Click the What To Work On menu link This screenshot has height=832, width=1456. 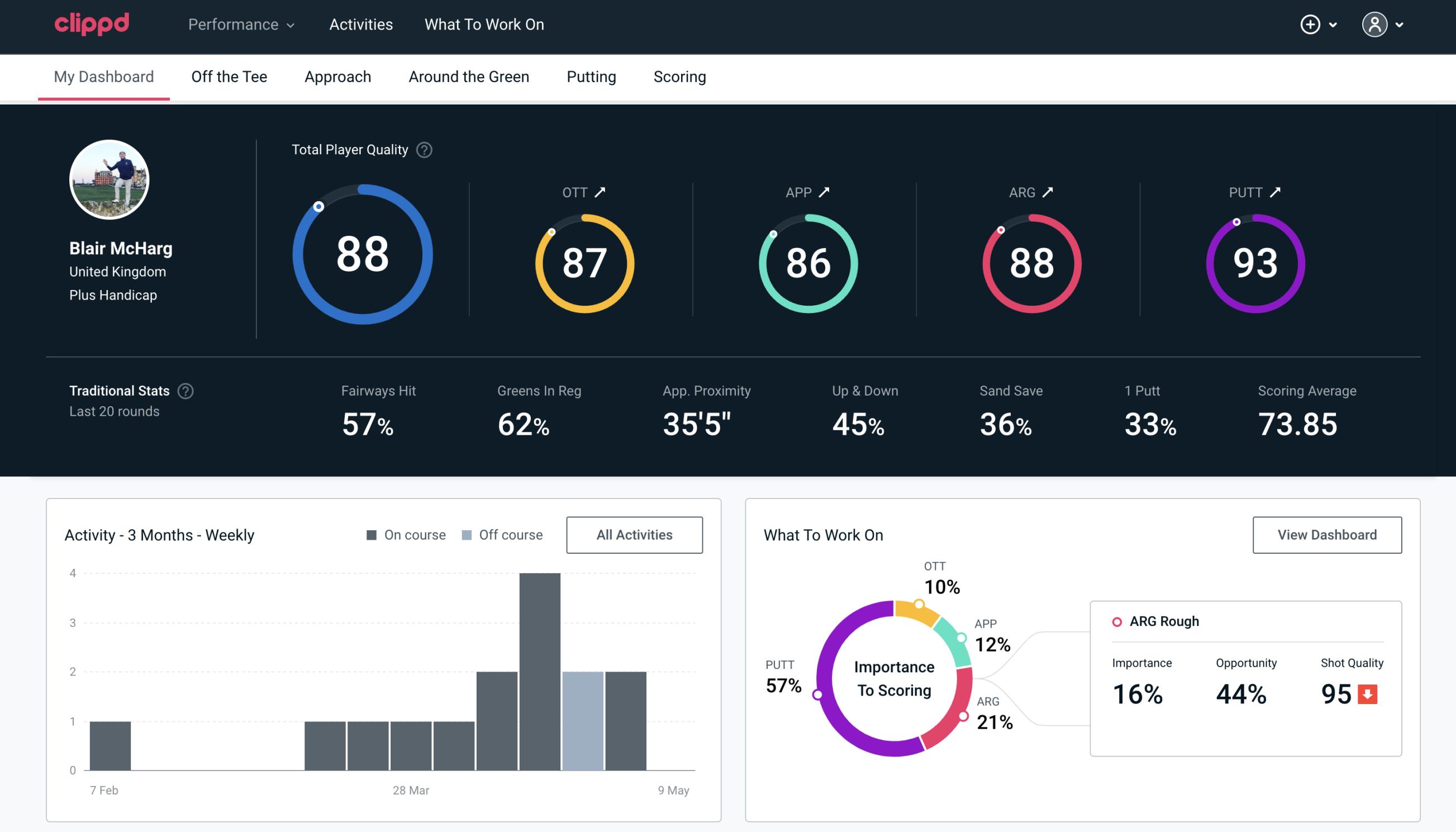point(484,24)
